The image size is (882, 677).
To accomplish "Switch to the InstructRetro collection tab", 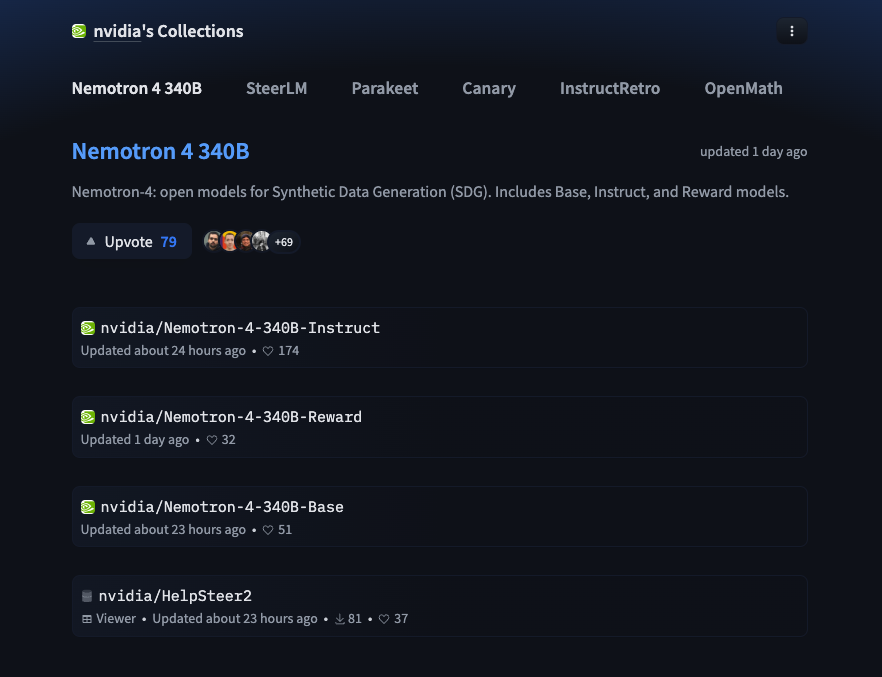I will 610,88.
